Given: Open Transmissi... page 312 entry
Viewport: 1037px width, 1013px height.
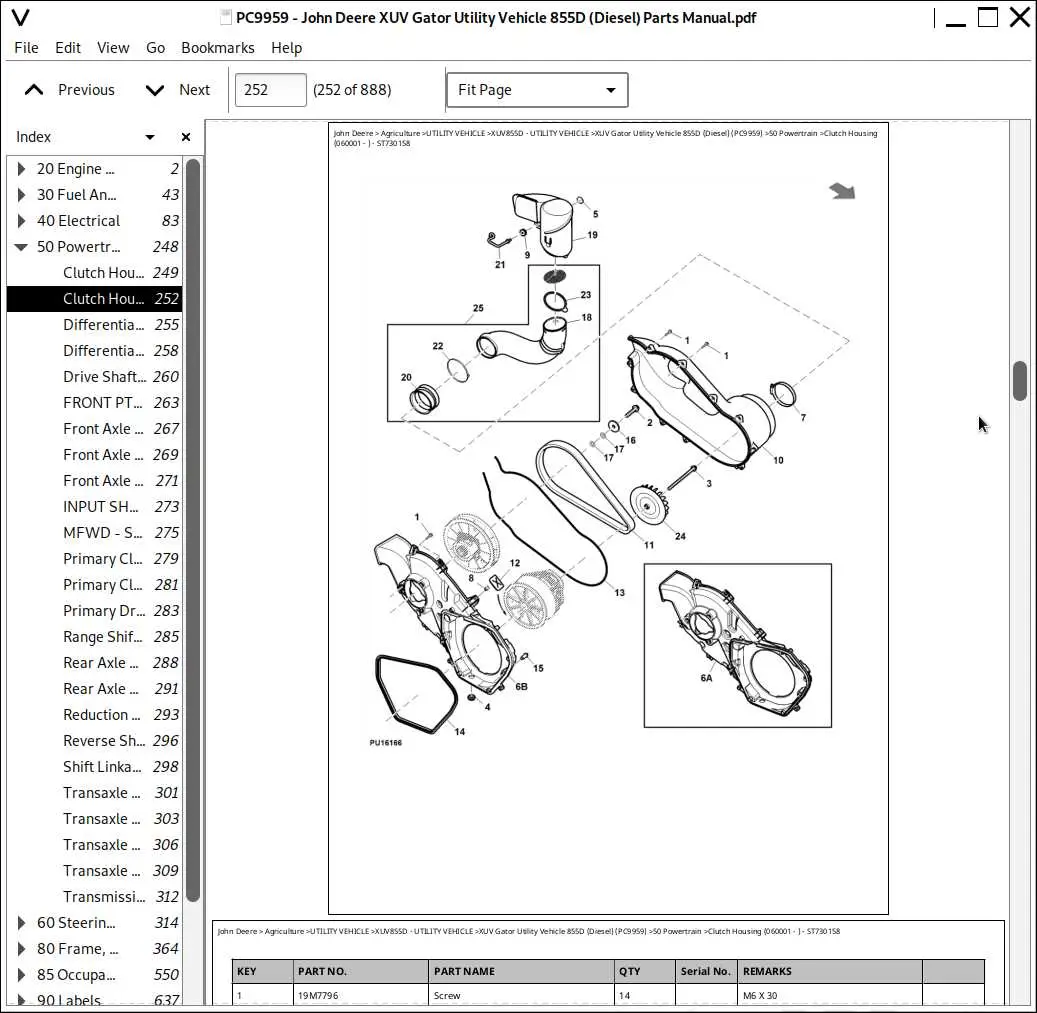Looking at the screenshot, I should 95,897.
